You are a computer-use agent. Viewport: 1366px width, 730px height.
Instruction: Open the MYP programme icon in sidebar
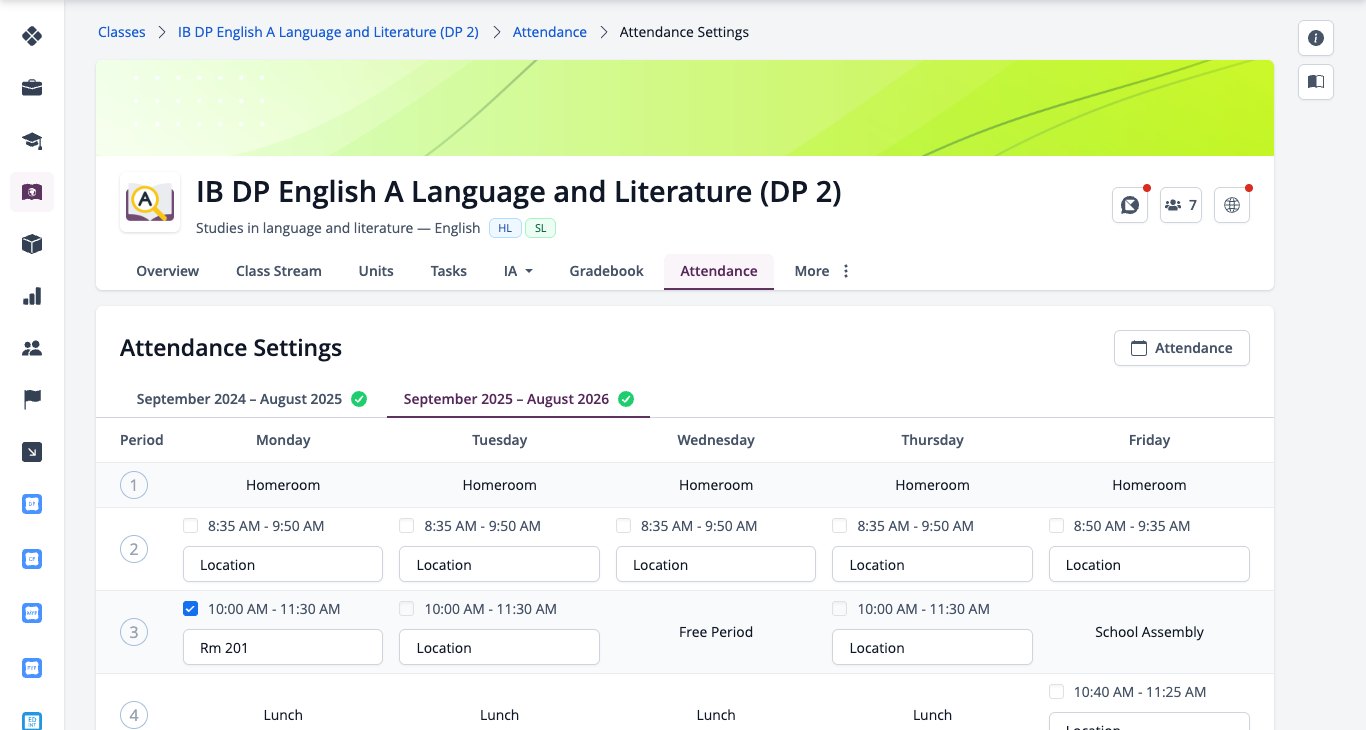[32, 612]
